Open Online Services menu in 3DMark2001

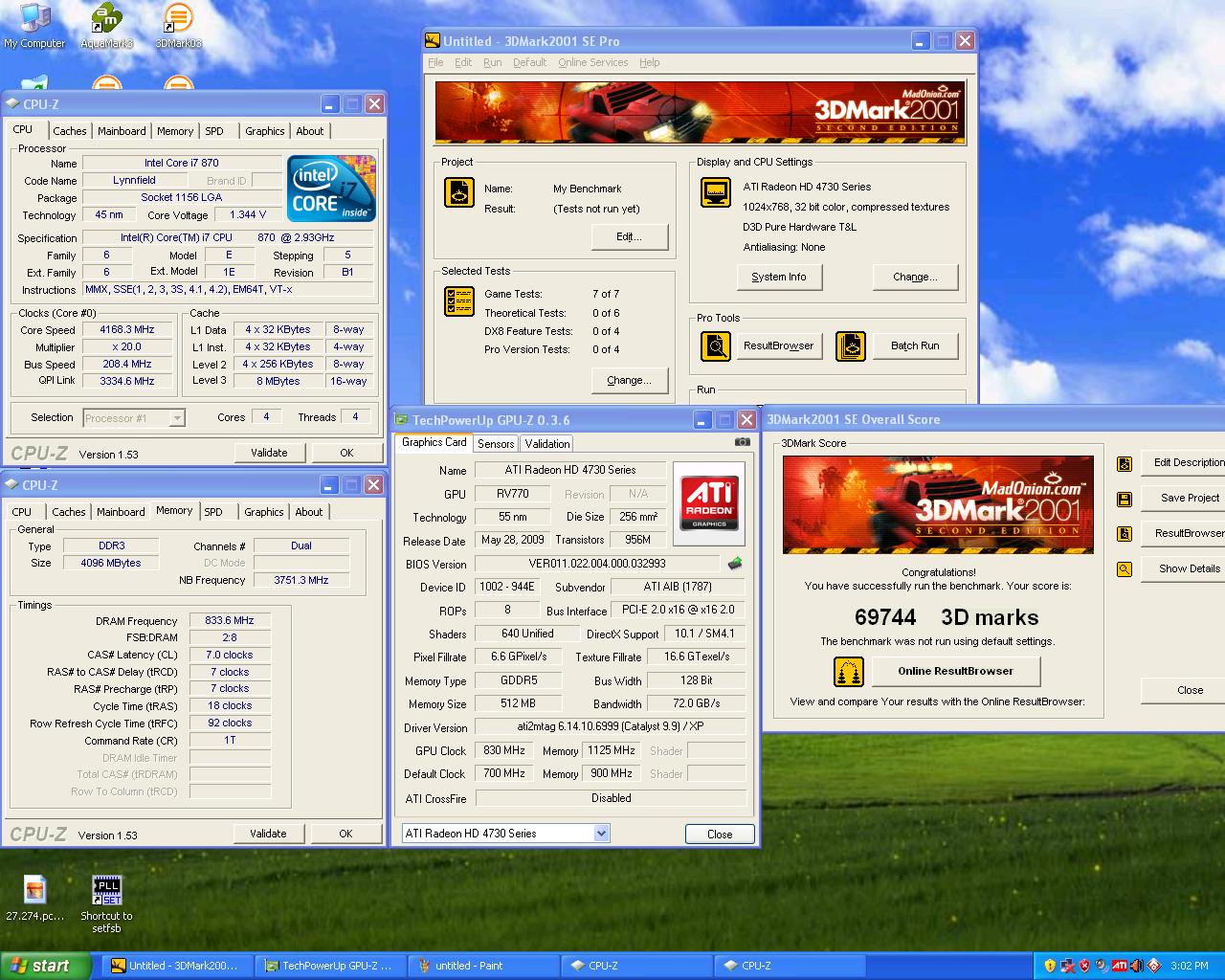(x=593, y=62)
